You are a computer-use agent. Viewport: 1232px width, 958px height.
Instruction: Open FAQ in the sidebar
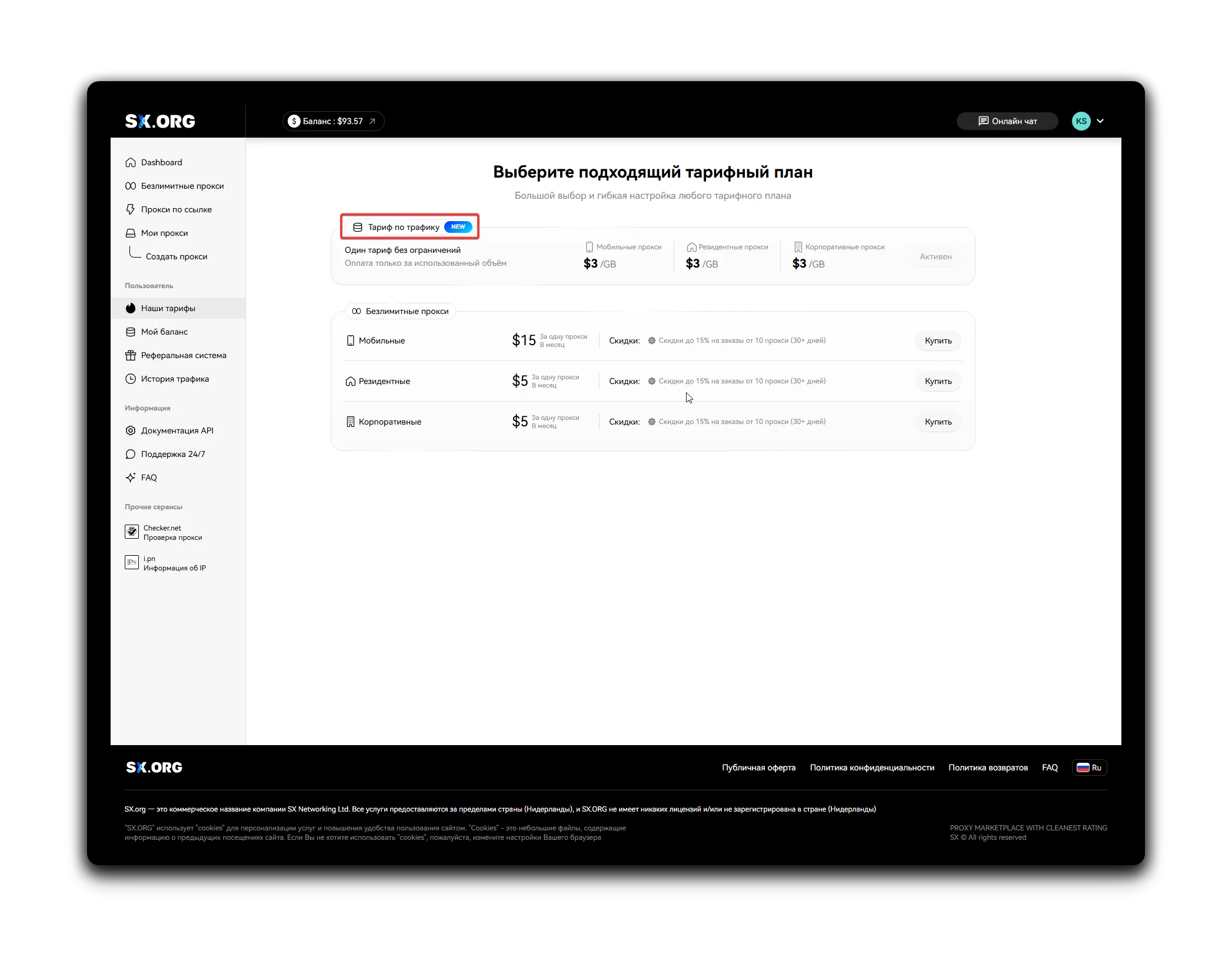click(x=178, y=478)
